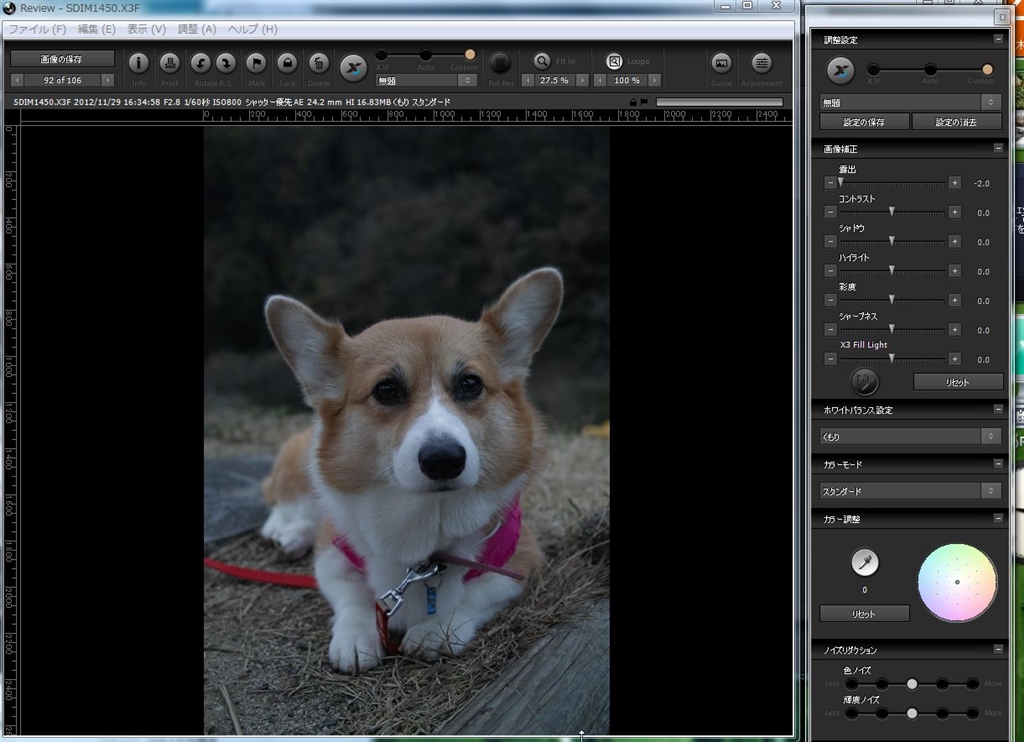Click the center of the color adjustment wheel

pyautogui.click(x=957, y=582)
